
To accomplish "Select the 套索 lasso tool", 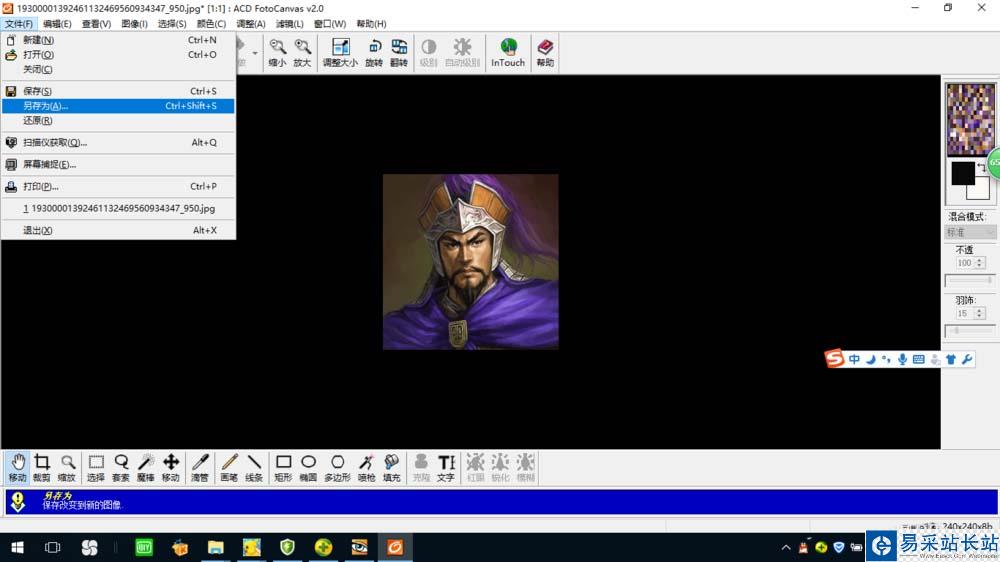I will pyautogui.click(x=121, y=467).
